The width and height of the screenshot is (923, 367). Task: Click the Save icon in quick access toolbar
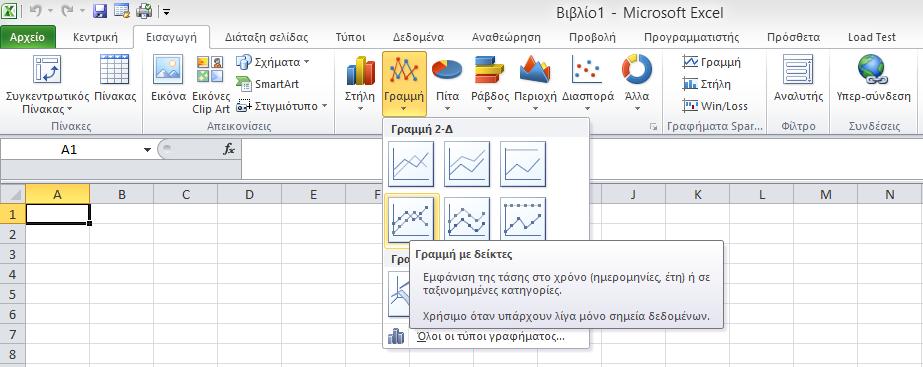click(x=100, y=11)
